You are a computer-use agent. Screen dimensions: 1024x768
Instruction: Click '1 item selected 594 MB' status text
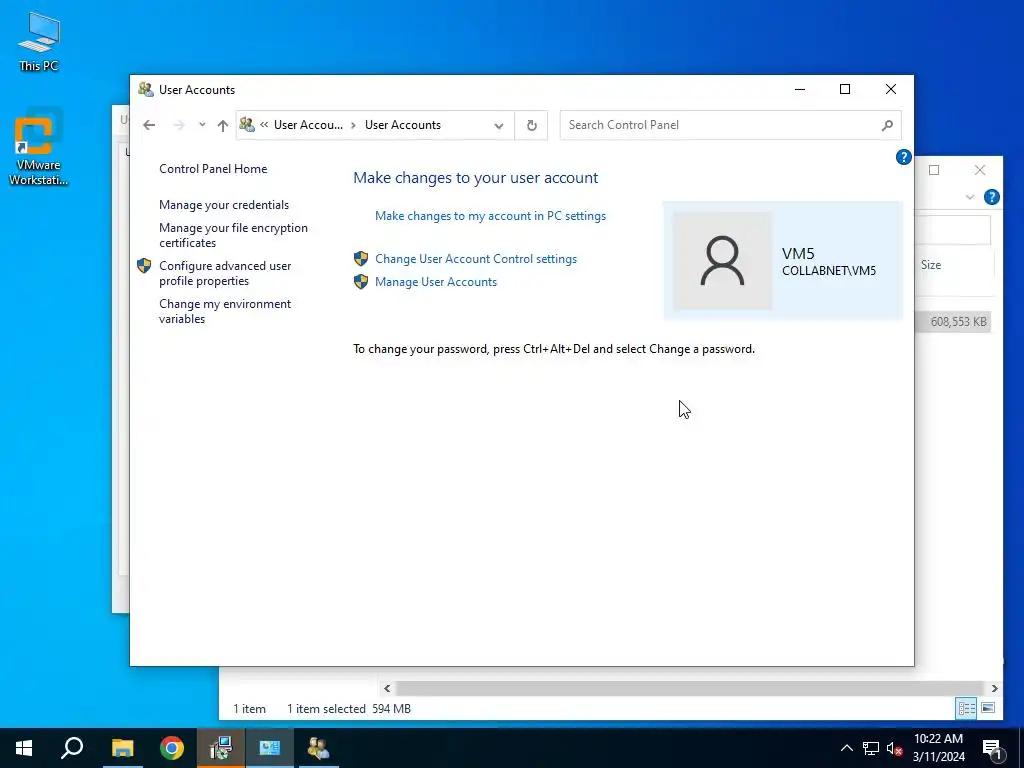[x=349, y=709]
